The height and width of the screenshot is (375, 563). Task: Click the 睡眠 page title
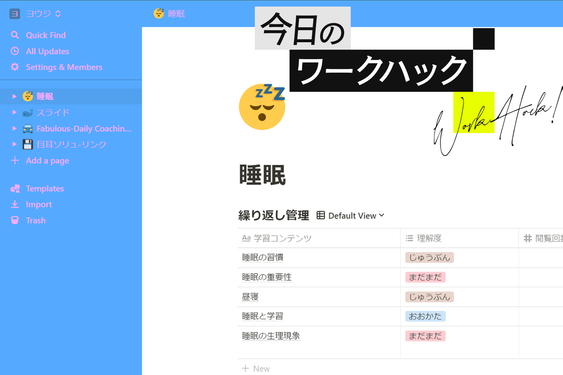pos(262,175)
